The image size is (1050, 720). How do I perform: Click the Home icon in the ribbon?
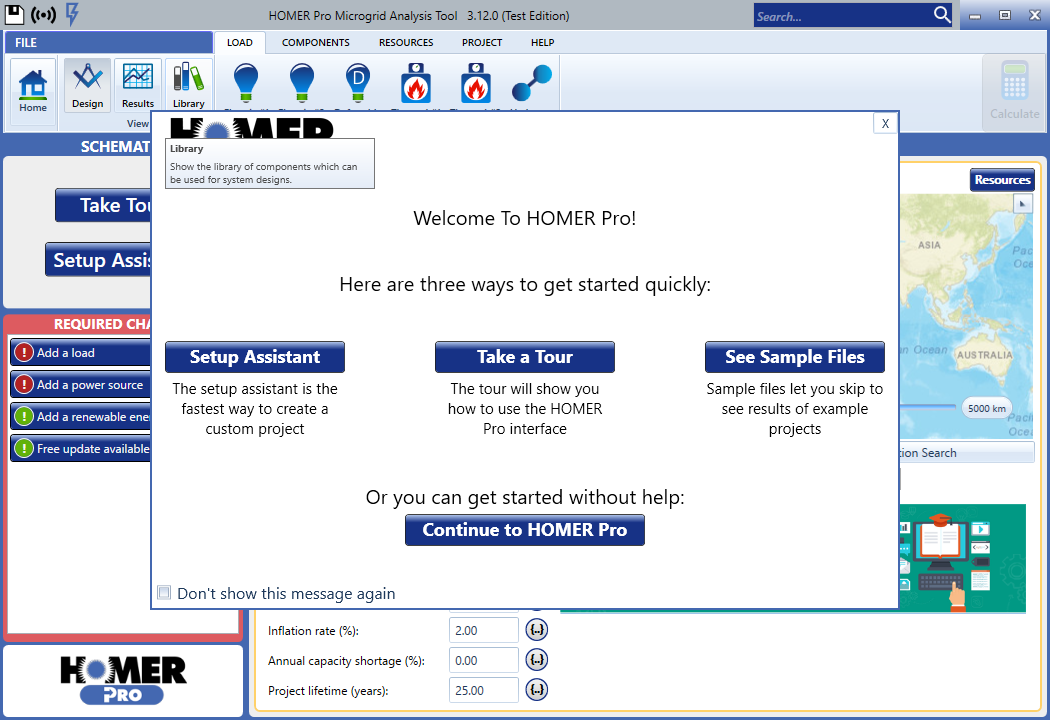click(33, 90)
